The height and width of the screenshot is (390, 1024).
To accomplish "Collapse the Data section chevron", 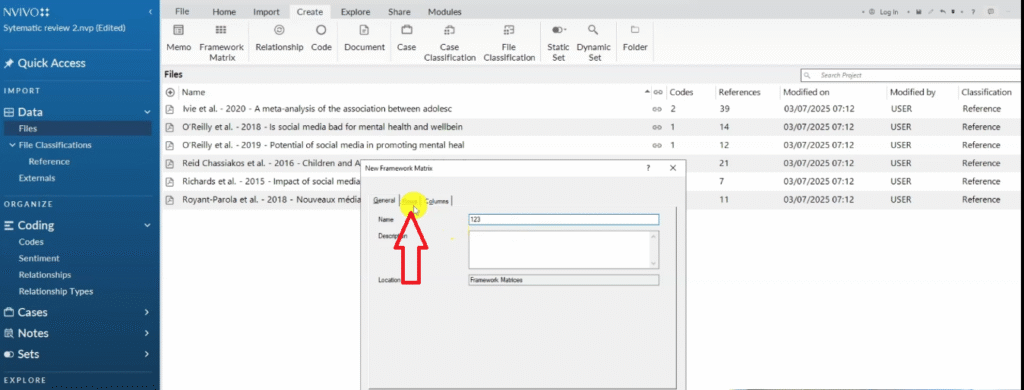I will (x=147, y=112).
